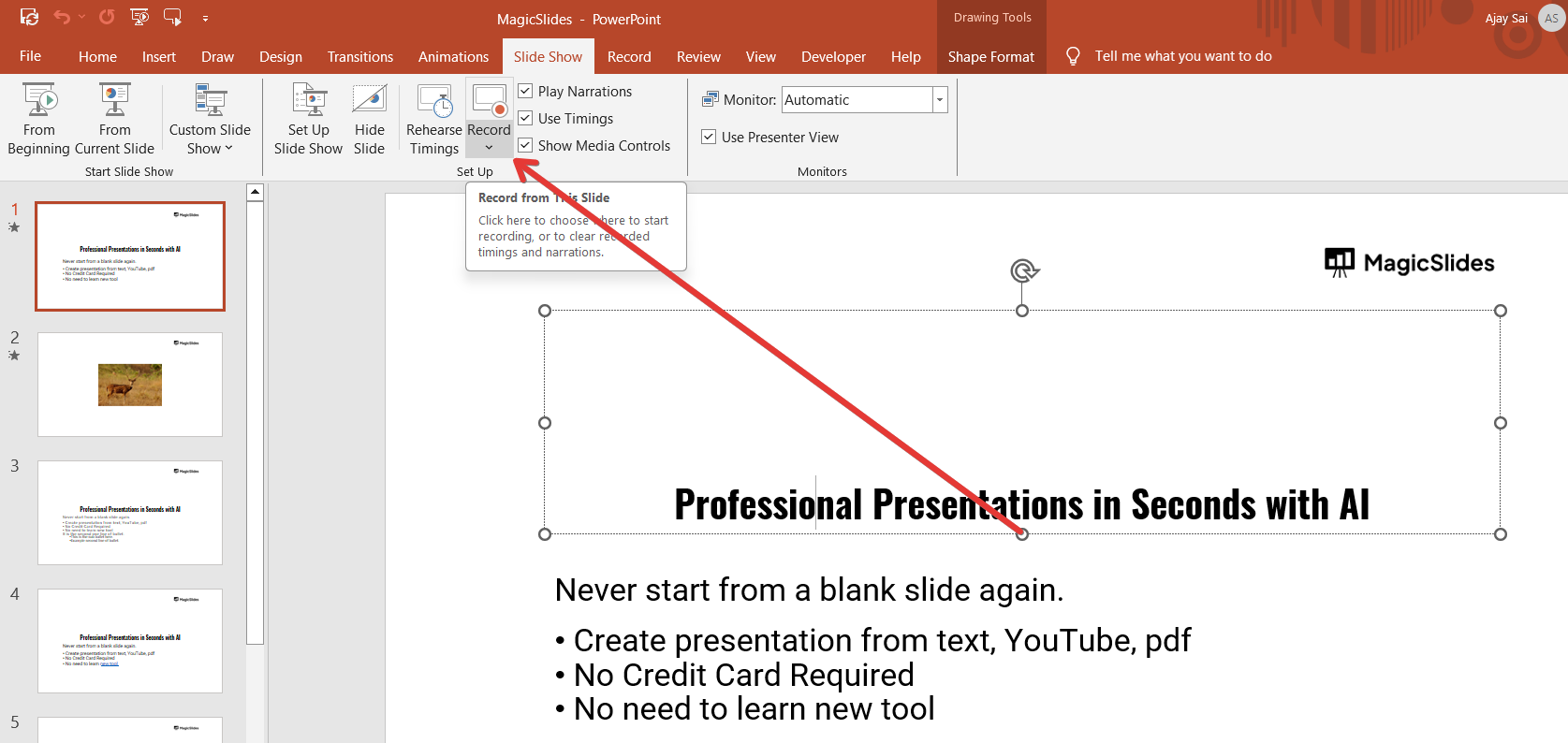Screen dimensions: 1568x743
Task: Select slide 1 thumbnail
Action: [130, 256]
